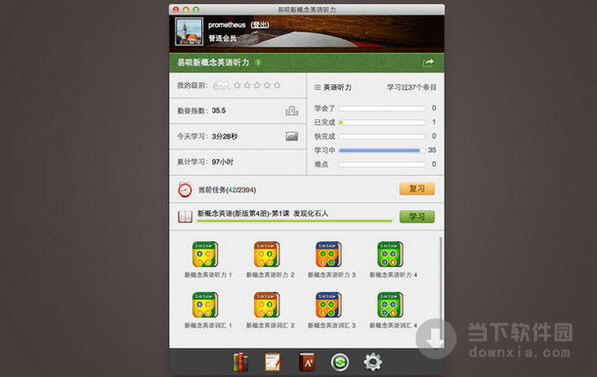This screenshot has width=597, height=377.
Task: Open the study graph icon next to 今天学习
Action: pyautogui.click(x=292, y=136)
